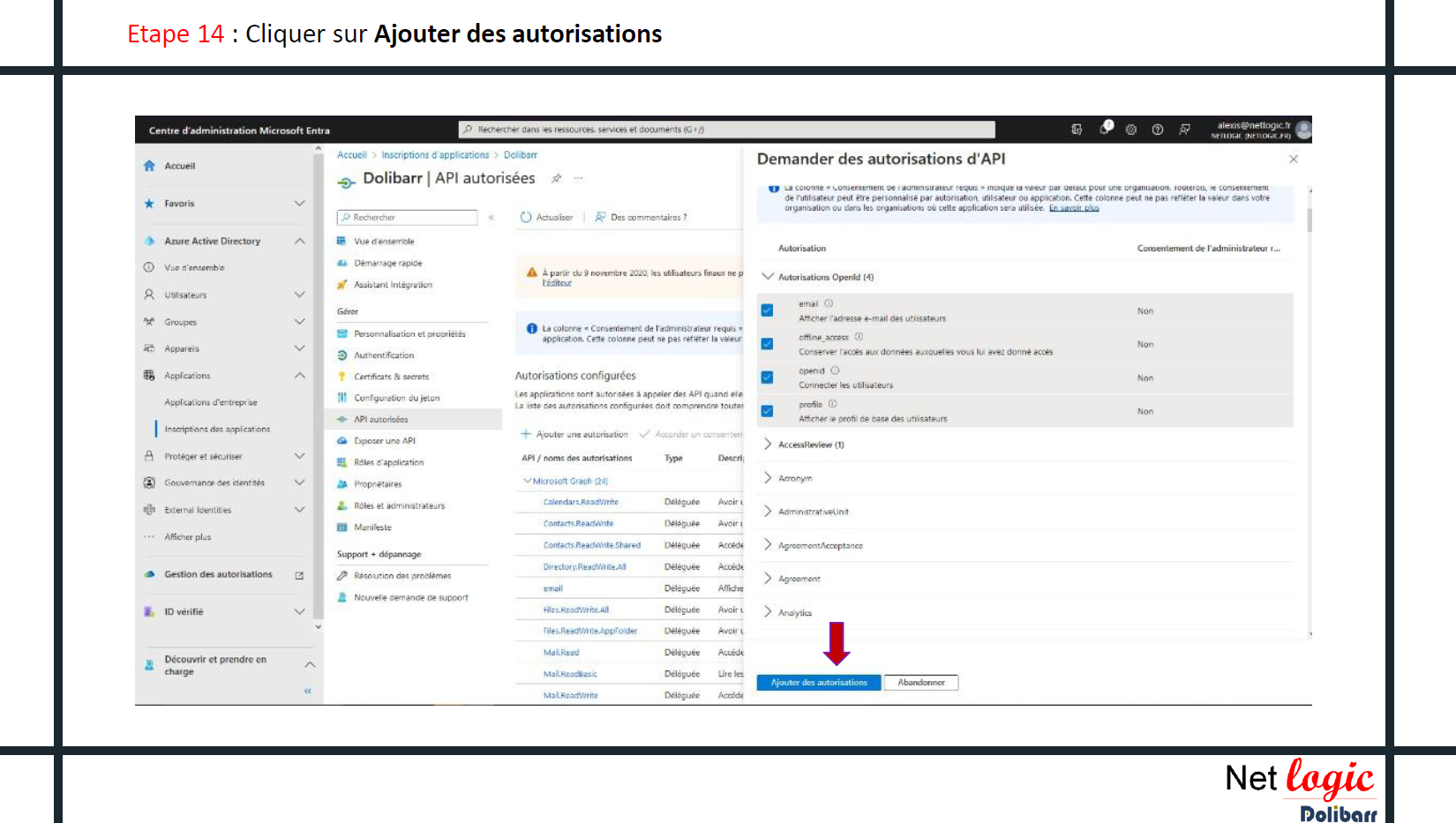Screen dimensions: 1456x823
Task: Uncheck the offline_access permission checkbox
Action: point(767,344)
